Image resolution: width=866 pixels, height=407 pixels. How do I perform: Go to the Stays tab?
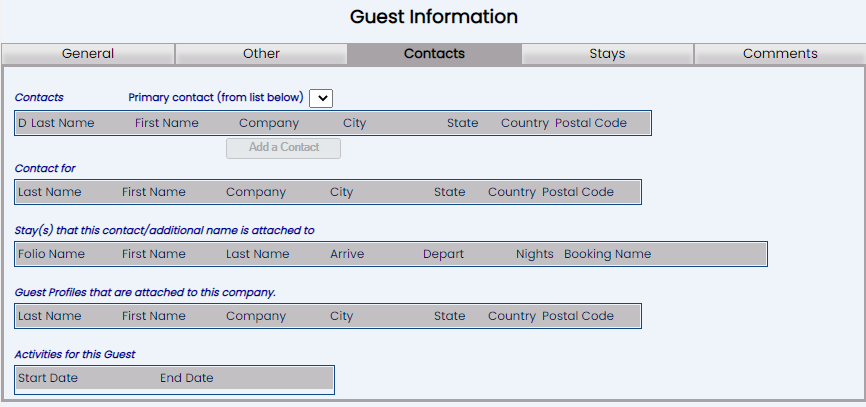tap(607, 54)
